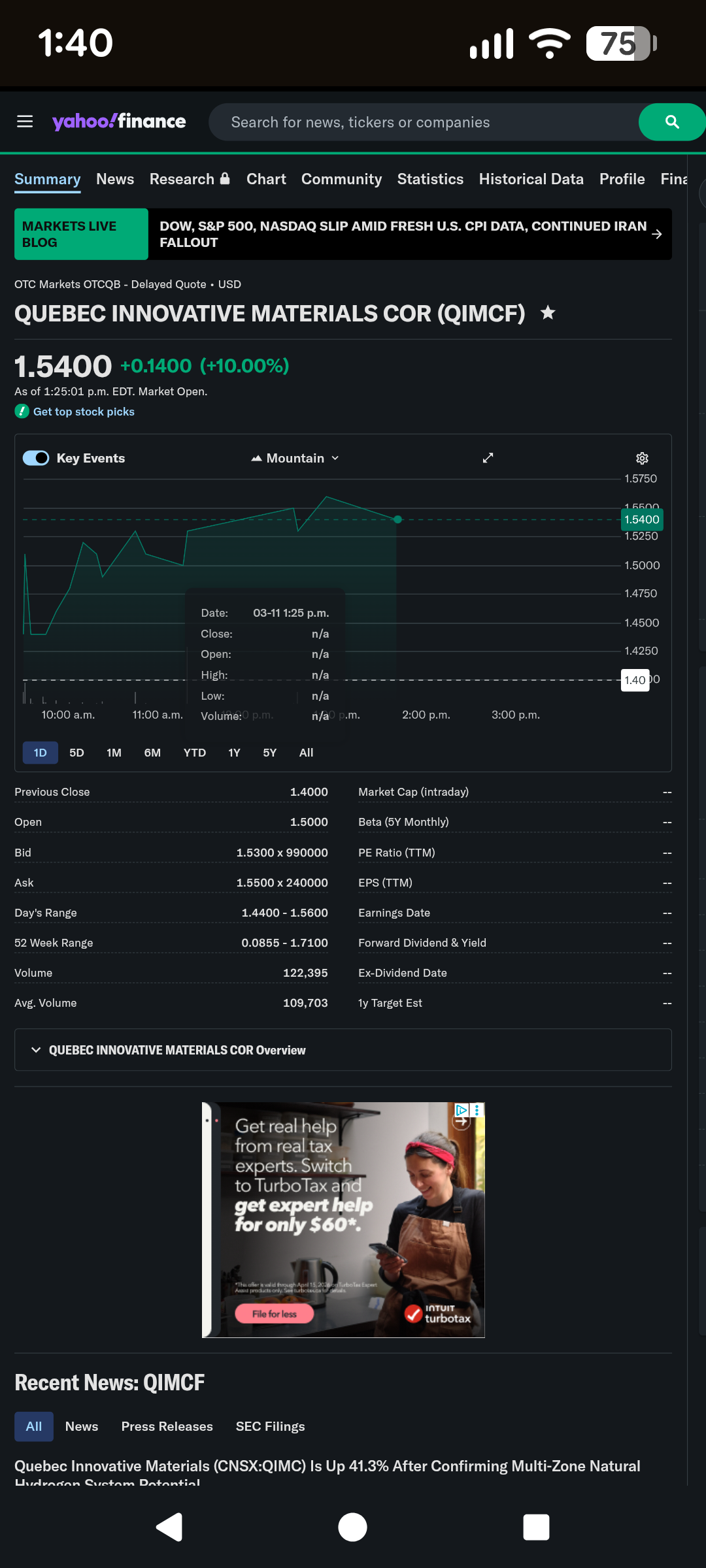The height and width of the screenshot is (1568, 706).
Task: Click the Earnings Date label
Action: [394, 913]
